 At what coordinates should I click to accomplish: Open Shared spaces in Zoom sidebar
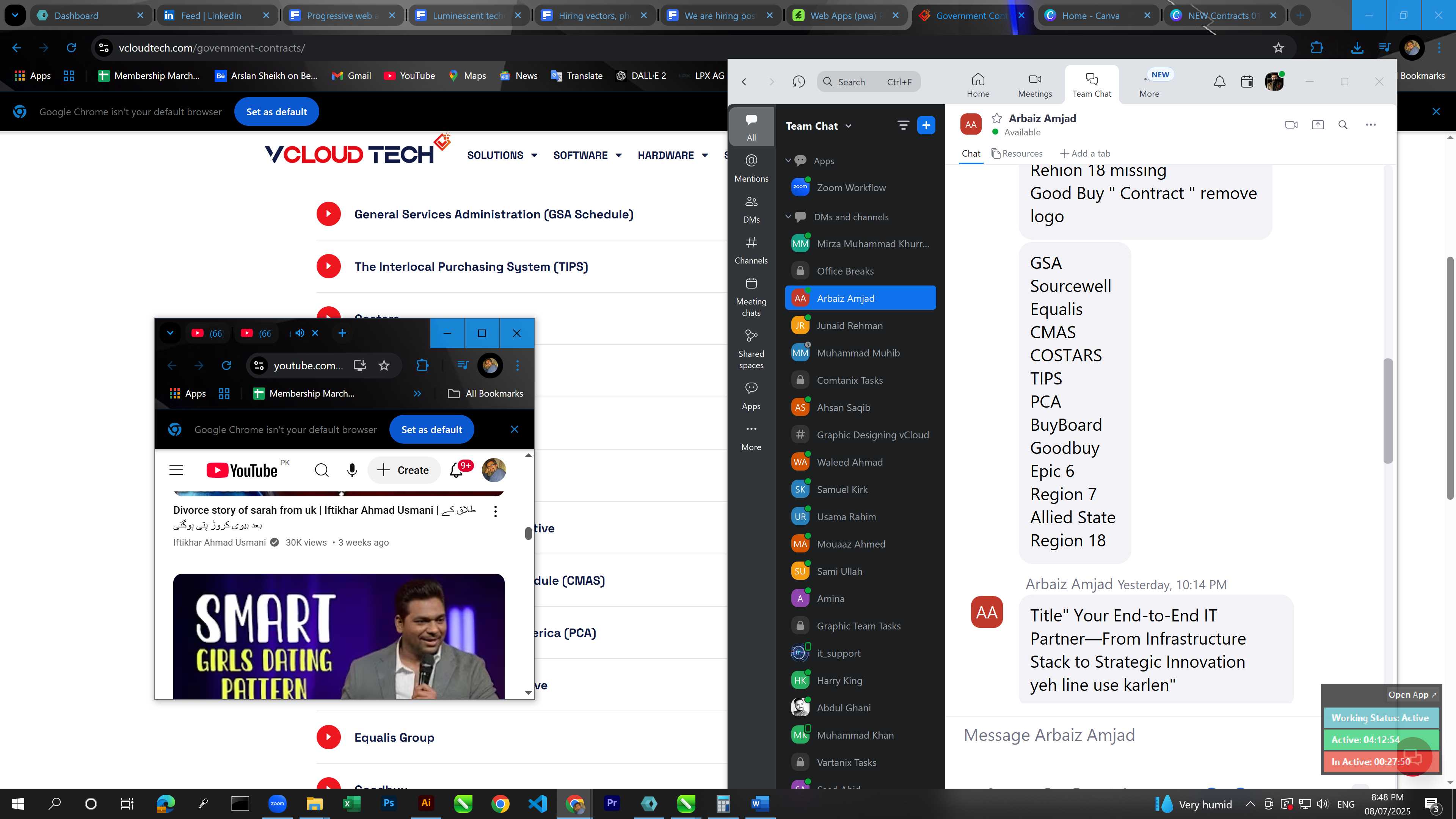751,349
